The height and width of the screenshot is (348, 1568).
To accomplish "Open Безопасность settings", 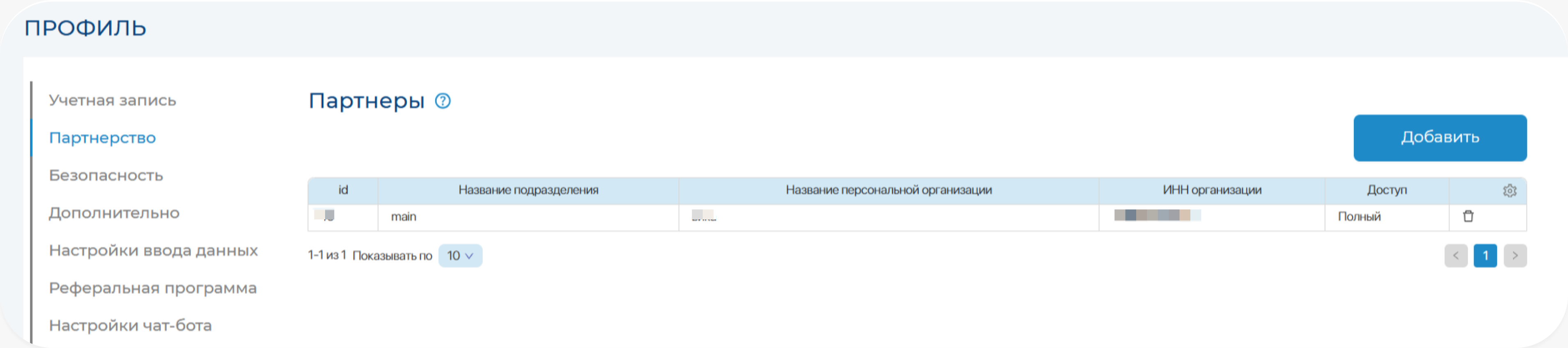I will (x=106, y=175).
